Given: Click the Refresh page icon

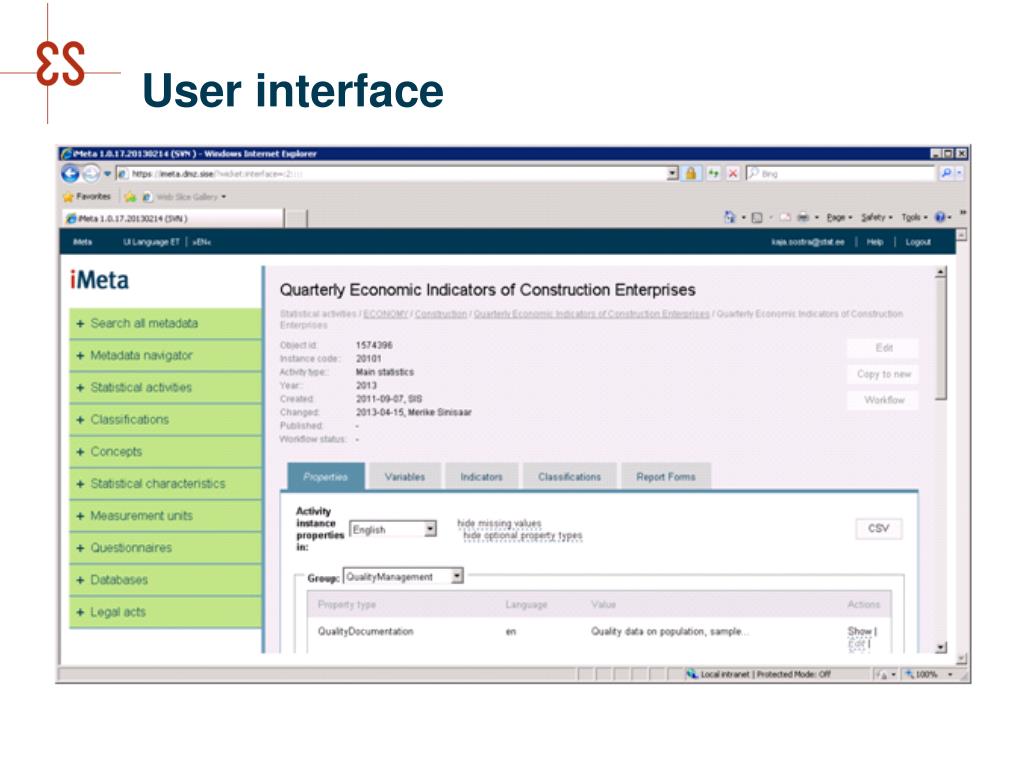Looking at the screenshot, I should click(713, 173).
